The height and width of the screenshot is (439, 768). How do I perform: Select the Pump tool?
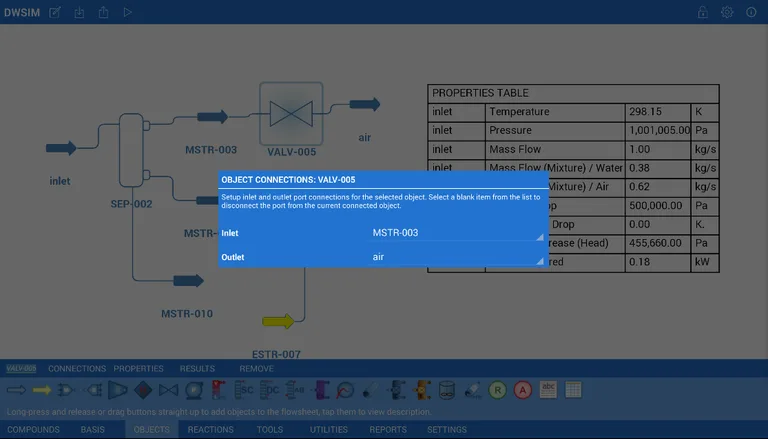[194, 390]
